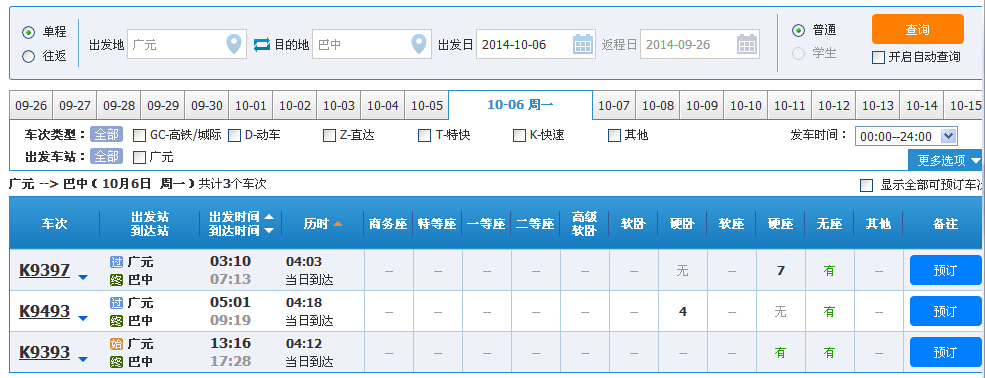Select 全部 for 车次类型
This screenshot has height=378, width=985.
[106, 134]
